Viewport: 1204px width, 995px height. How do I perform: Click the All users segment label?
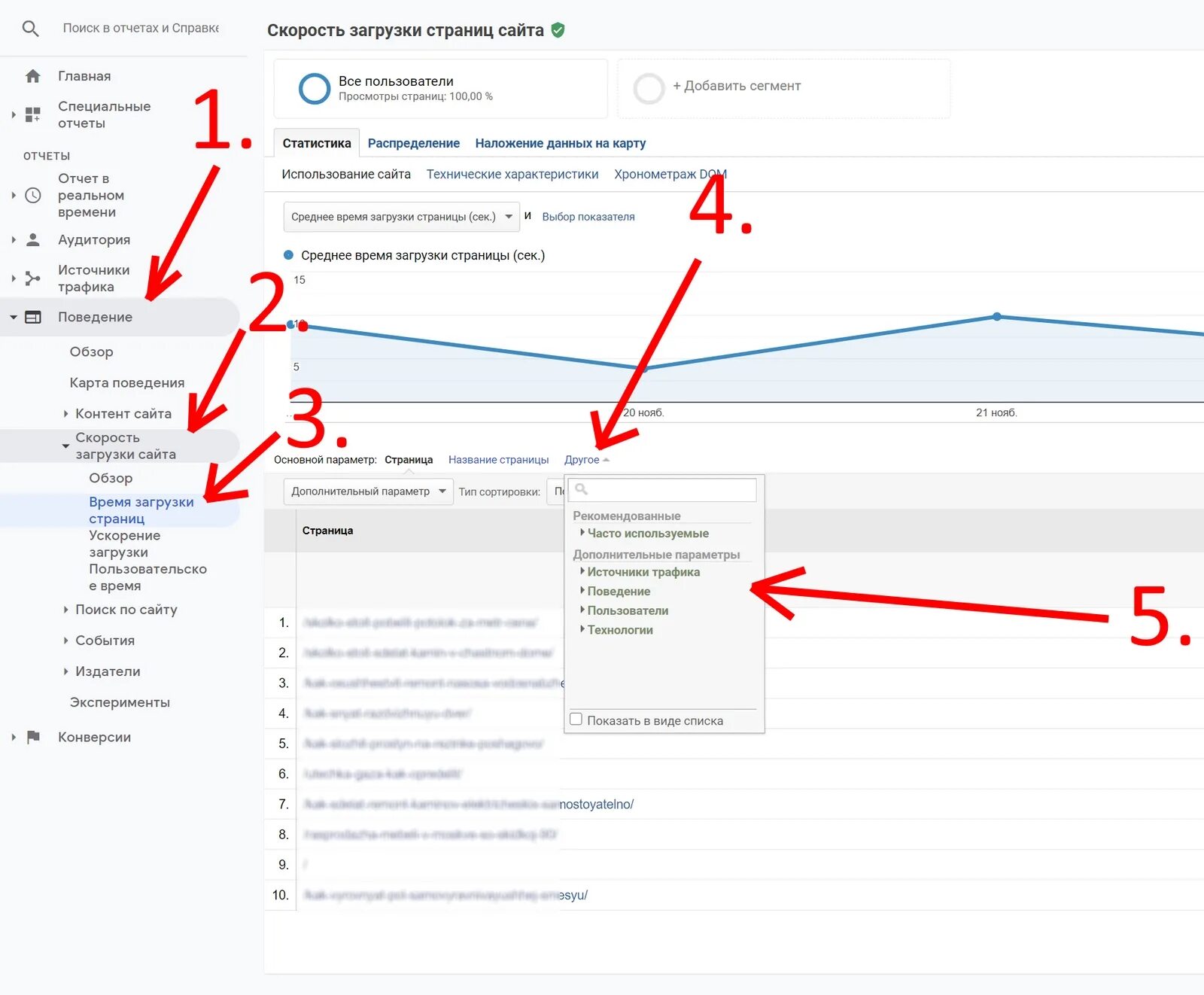396,81
